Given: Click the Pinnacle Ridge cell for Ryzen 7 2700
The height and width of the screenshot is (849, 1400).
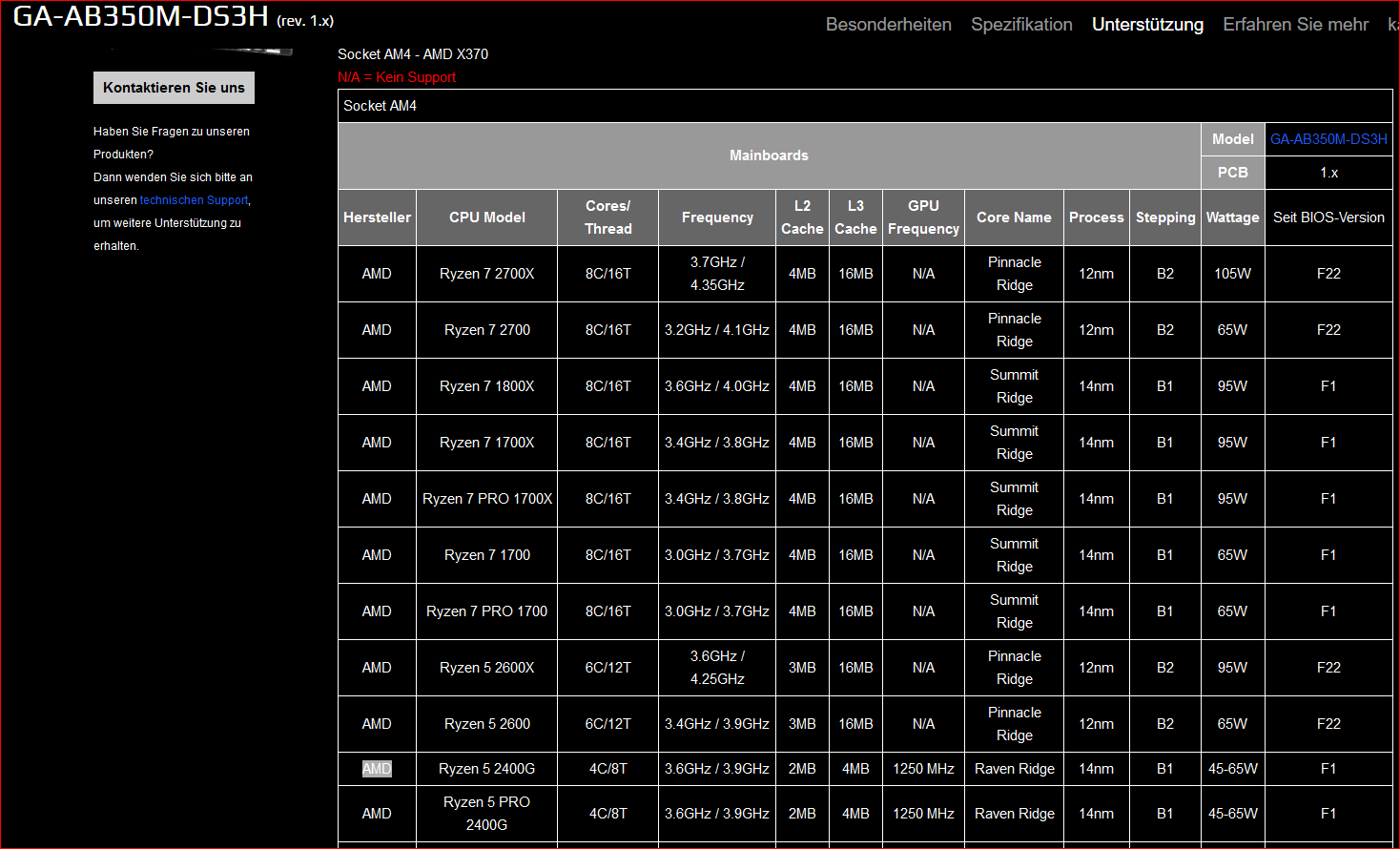Looking at the screenshot, I should [1014, 330].
